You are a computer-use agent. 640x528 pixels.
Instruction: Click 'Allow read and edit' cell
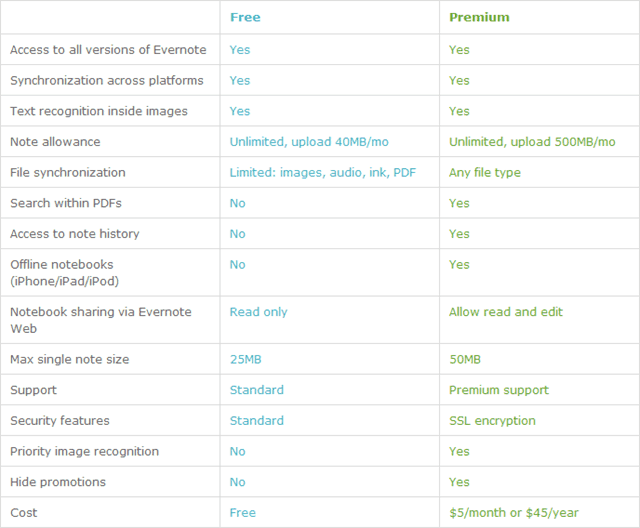506,312
